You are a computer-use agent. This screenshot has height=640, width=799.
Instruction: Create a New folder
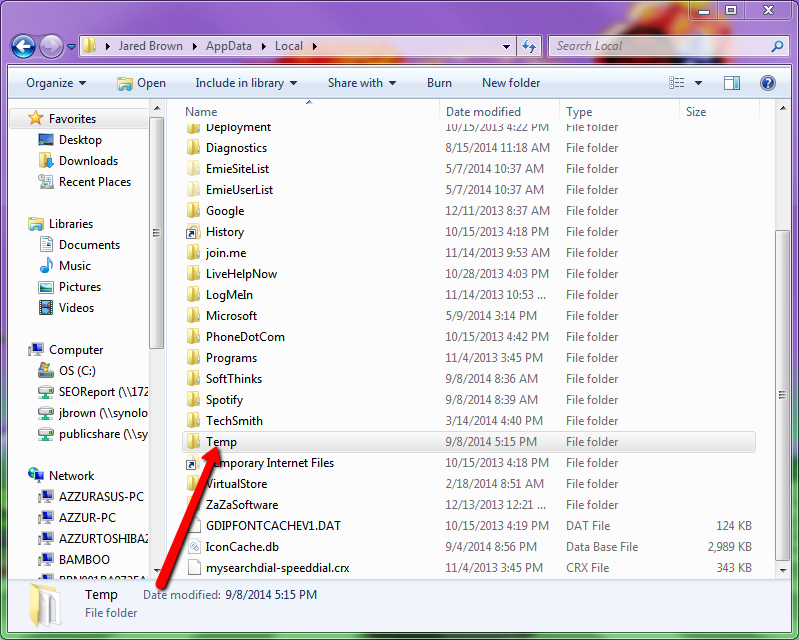click(x=511, y=83)
